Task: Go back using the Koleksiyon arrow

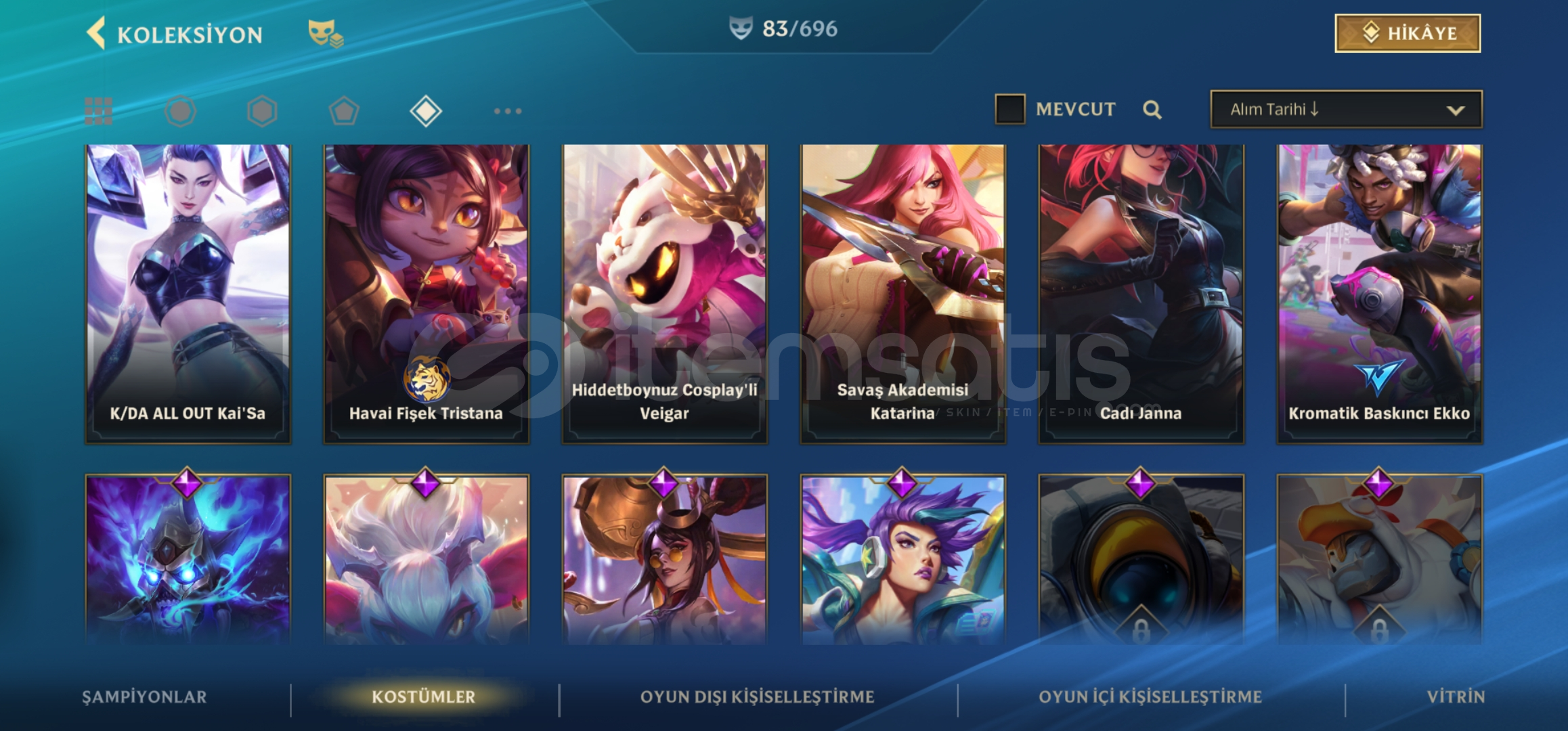Action: tap(97, 33)
